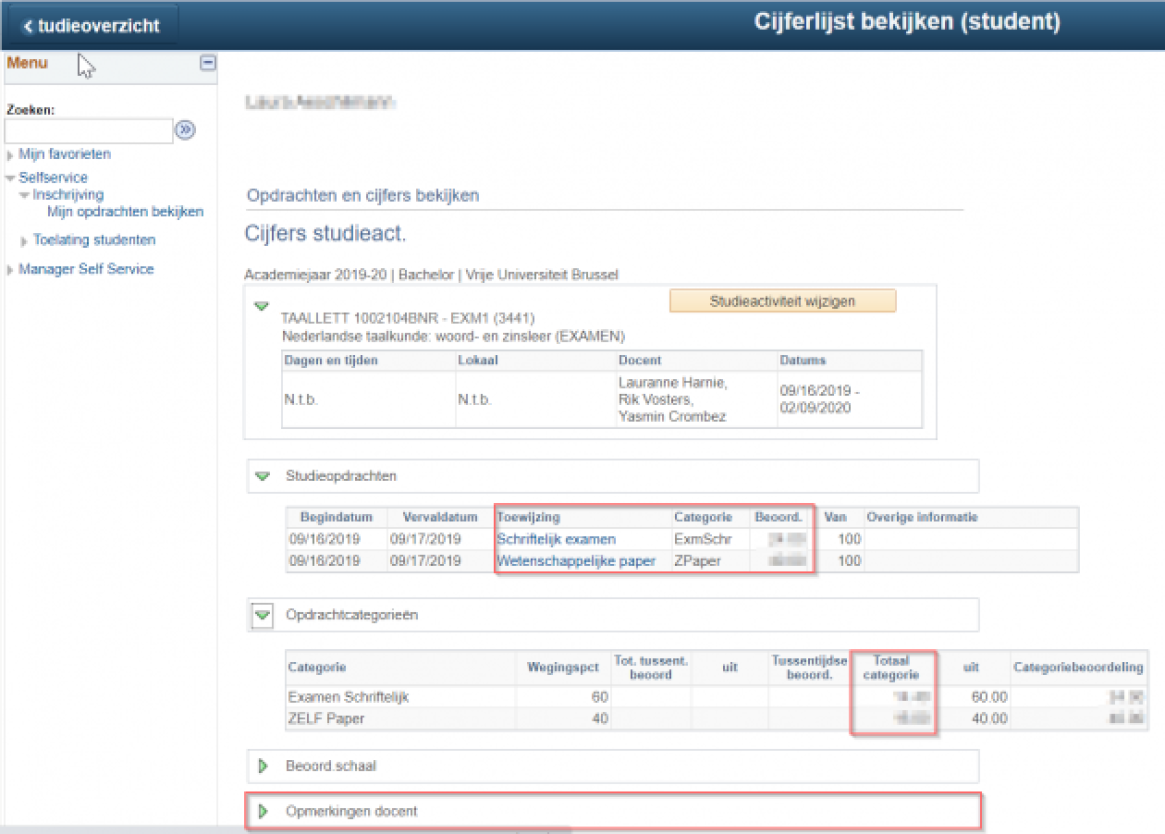Collapse the Studieopdrachten section
The width and height of the screenshot is (1165, 834).
tap(263, 477)
